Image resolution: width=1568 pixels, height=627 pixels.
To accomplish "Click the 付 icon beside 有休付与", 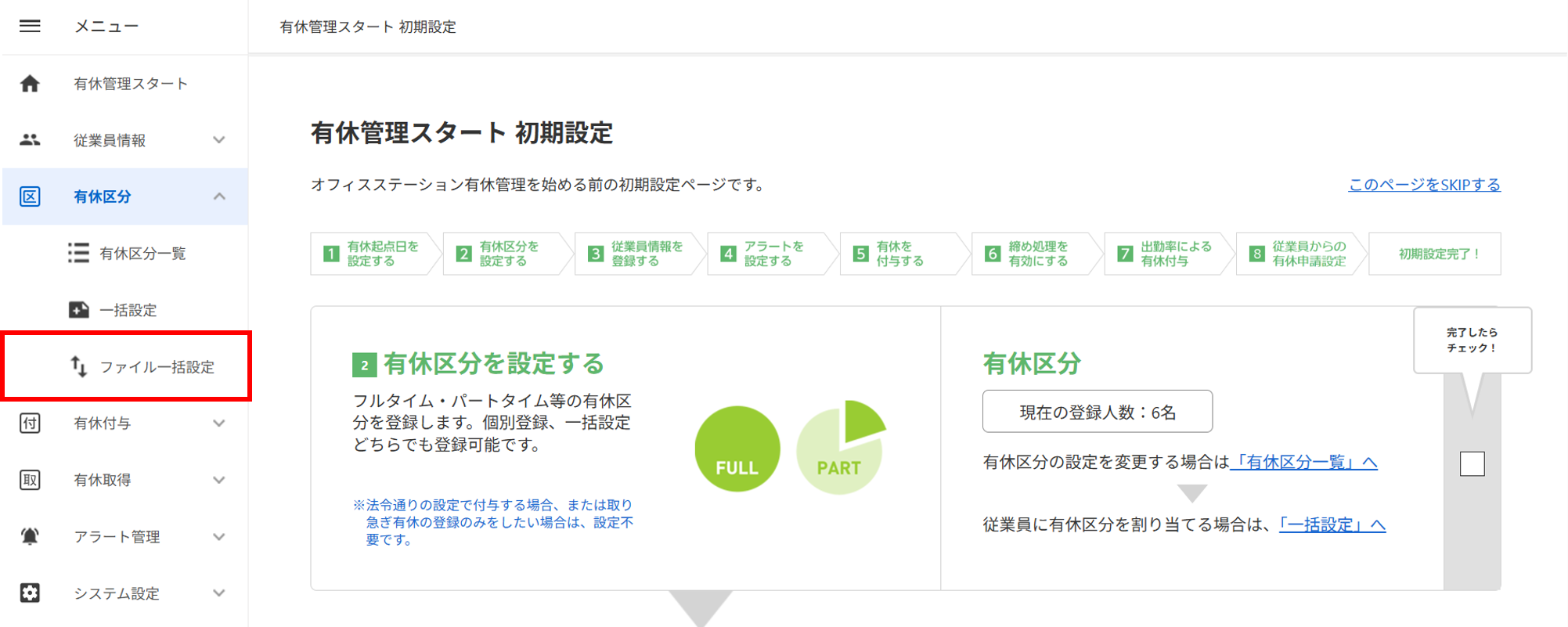I will click(x=30, y=423).
